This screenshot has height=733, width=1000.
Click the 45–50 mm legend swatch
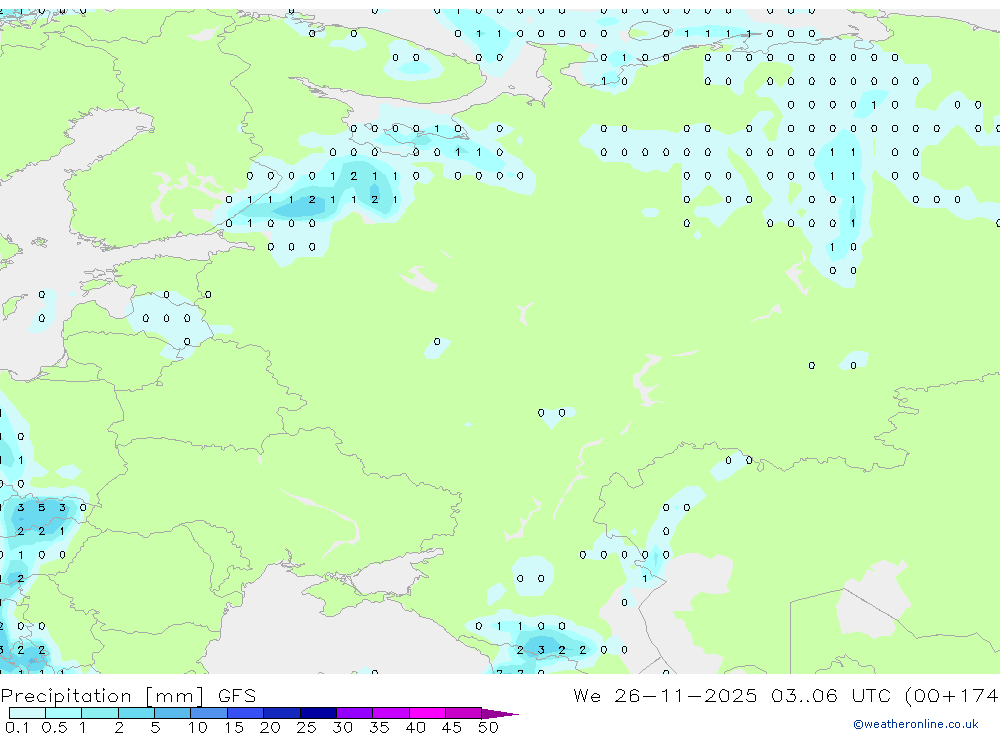(464, 713)
